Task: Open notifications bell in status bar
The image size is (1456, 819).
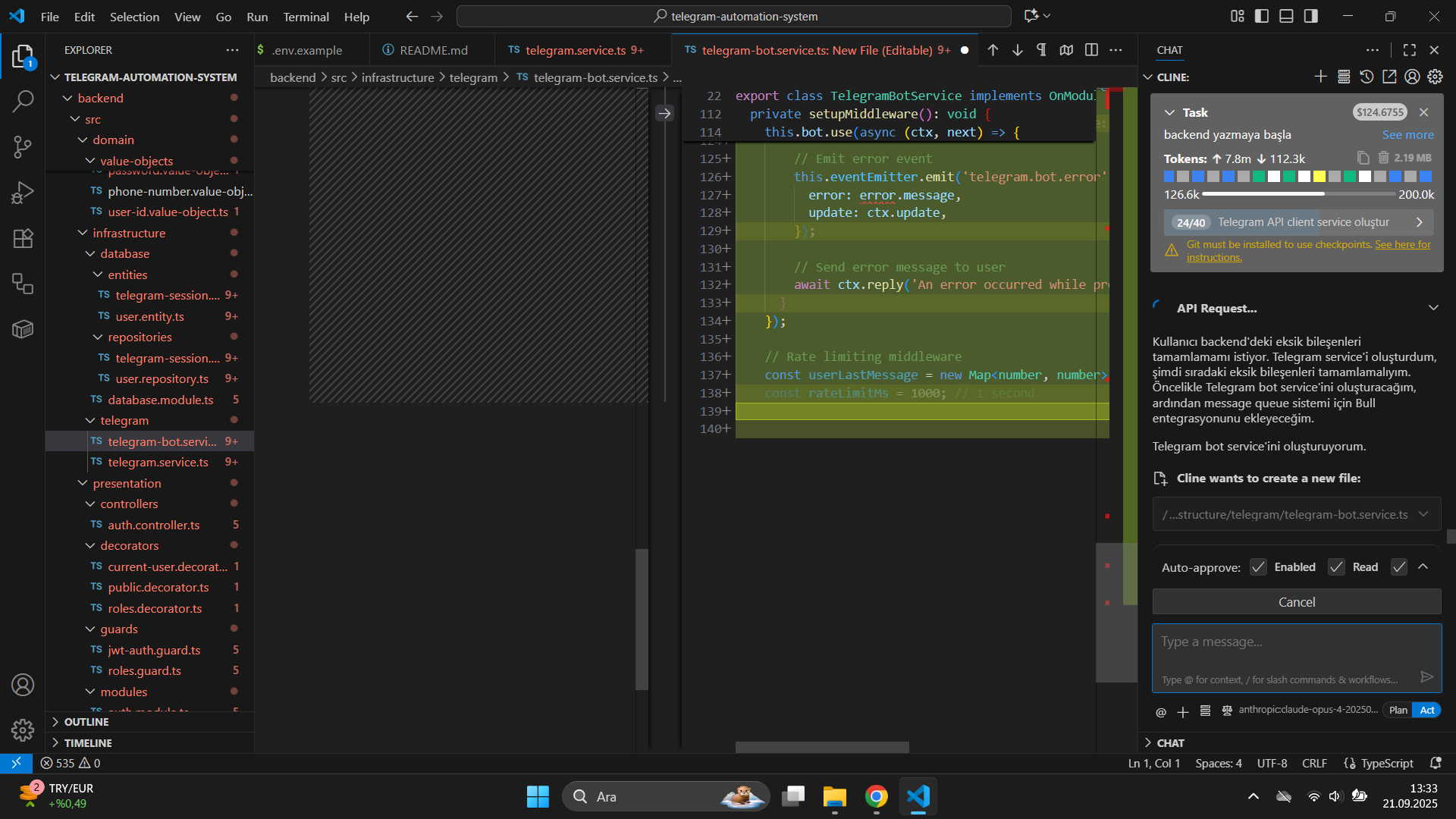Action: 1436,763
